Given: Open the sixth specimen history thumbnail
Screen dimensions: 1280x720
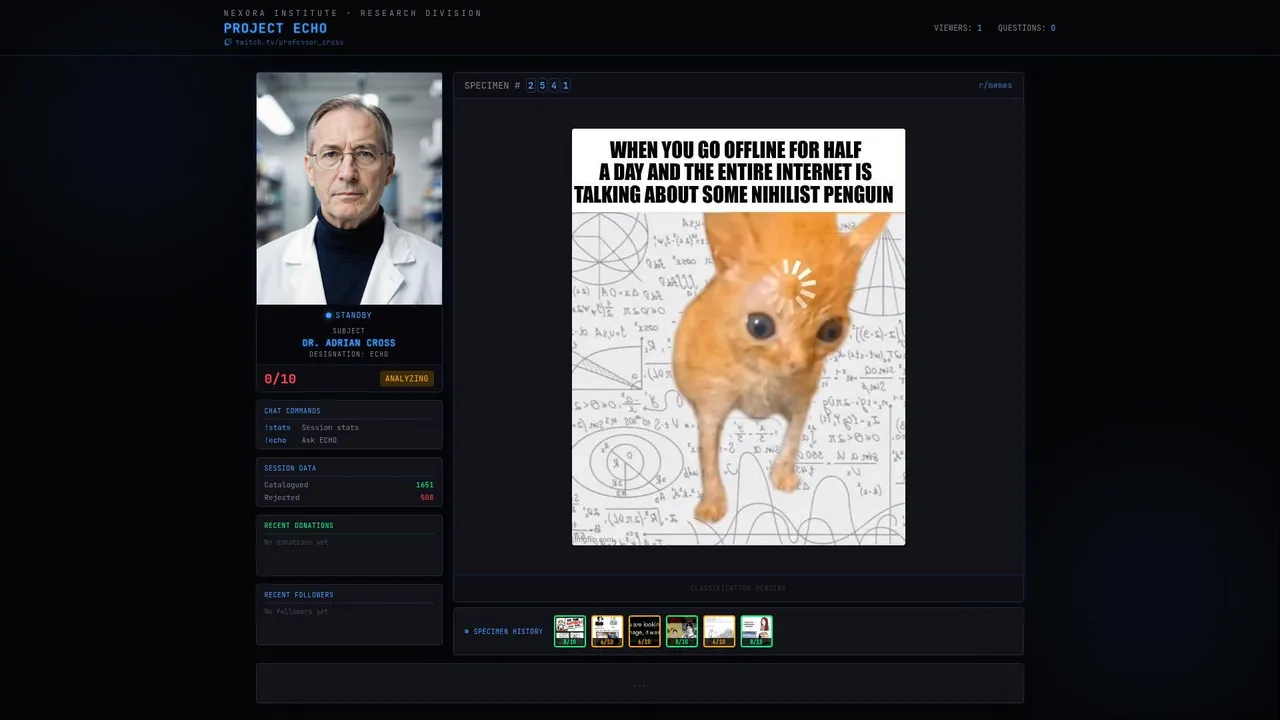Looking at the screenshot, I should coord(757,631).
